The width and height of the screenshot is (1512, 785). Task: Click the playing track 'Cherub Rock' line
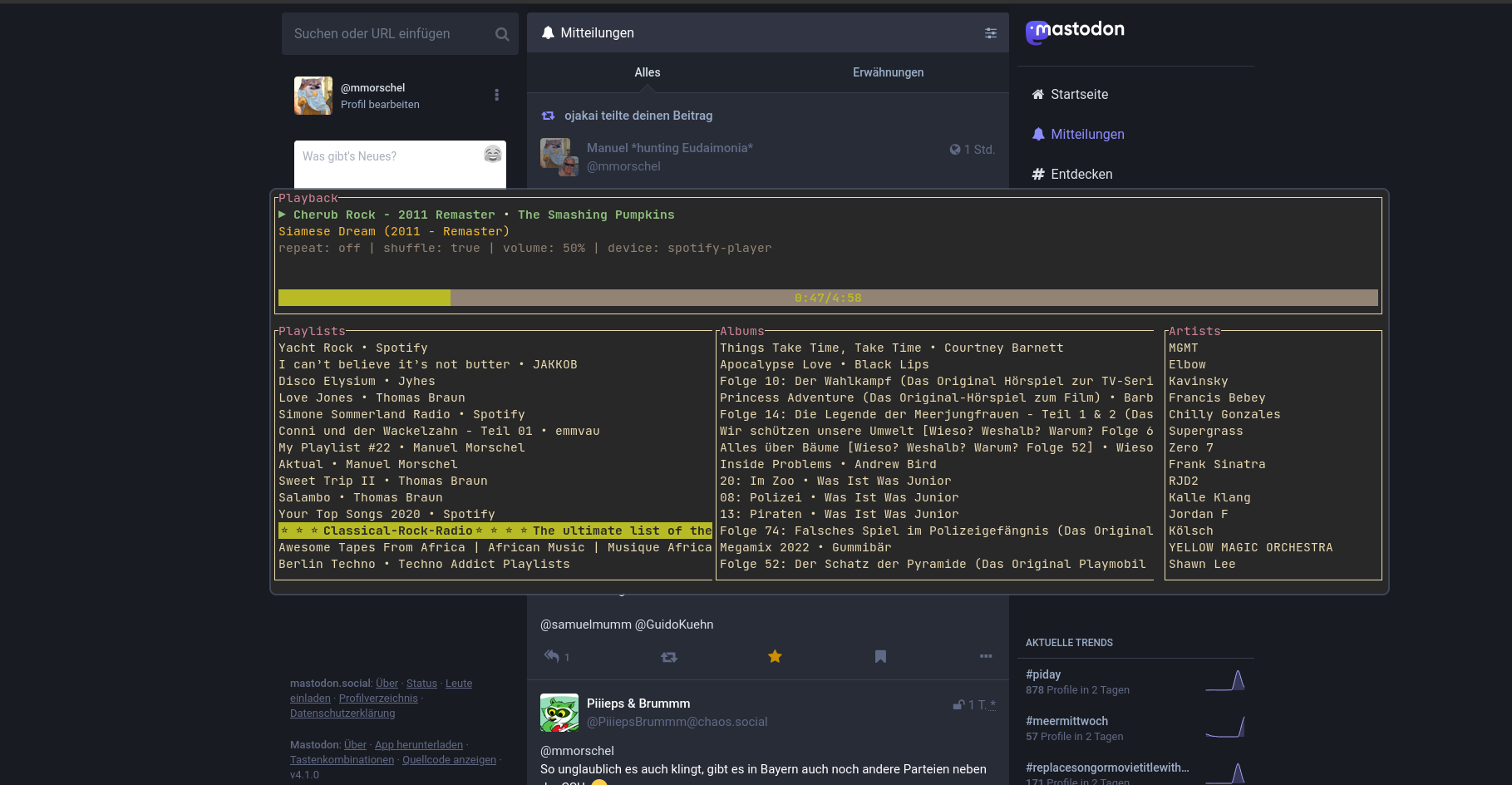[x=476, y=215]
